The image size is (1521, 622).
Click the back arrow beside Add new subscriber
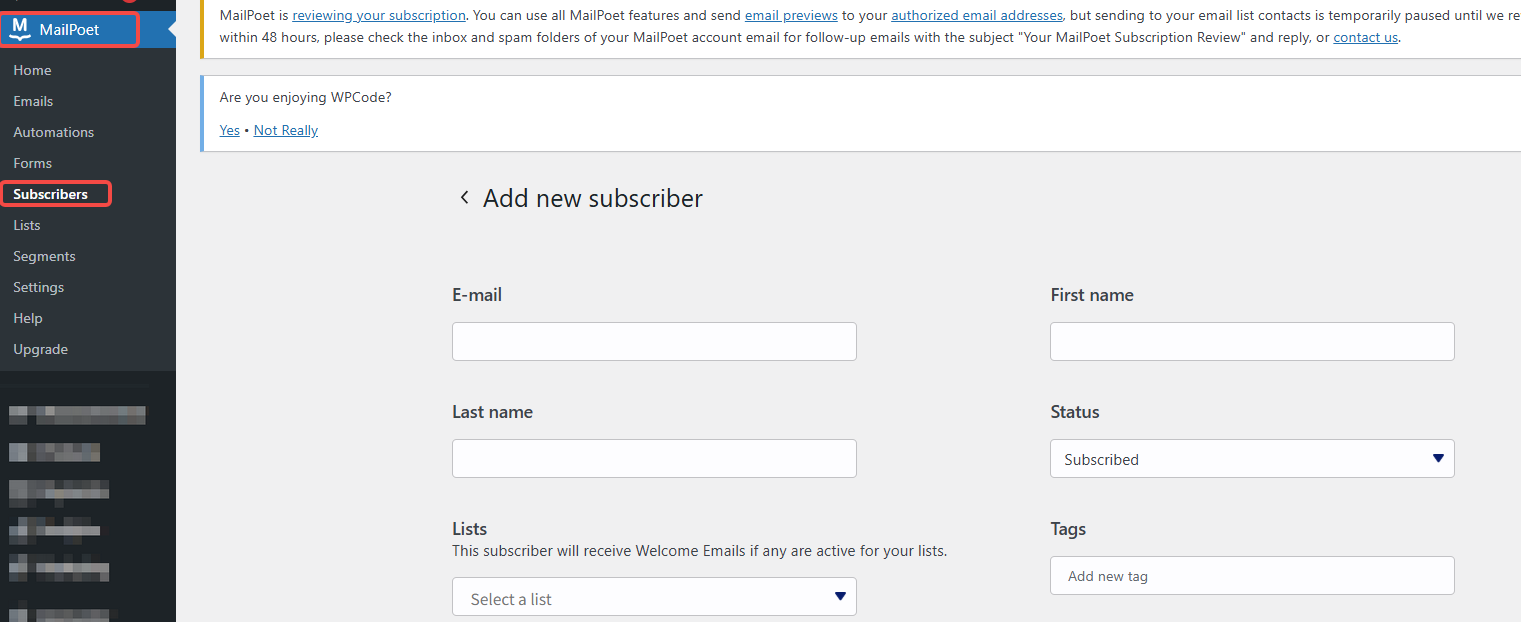coord(464,197)
